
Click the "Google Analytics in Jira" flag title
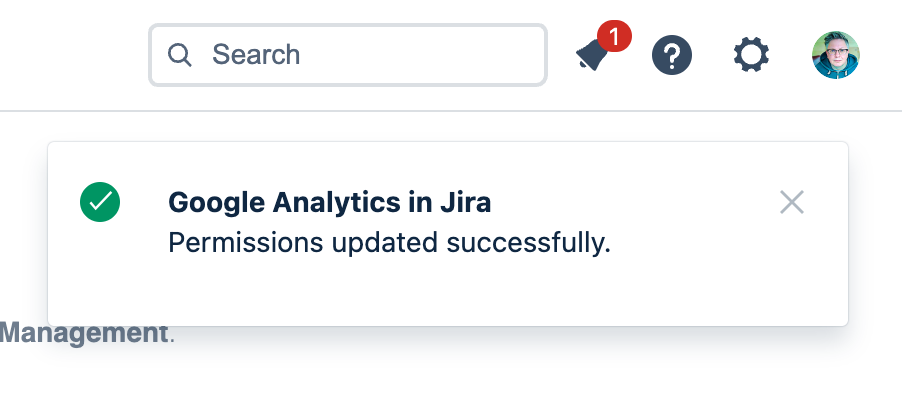tap(330, 203)
